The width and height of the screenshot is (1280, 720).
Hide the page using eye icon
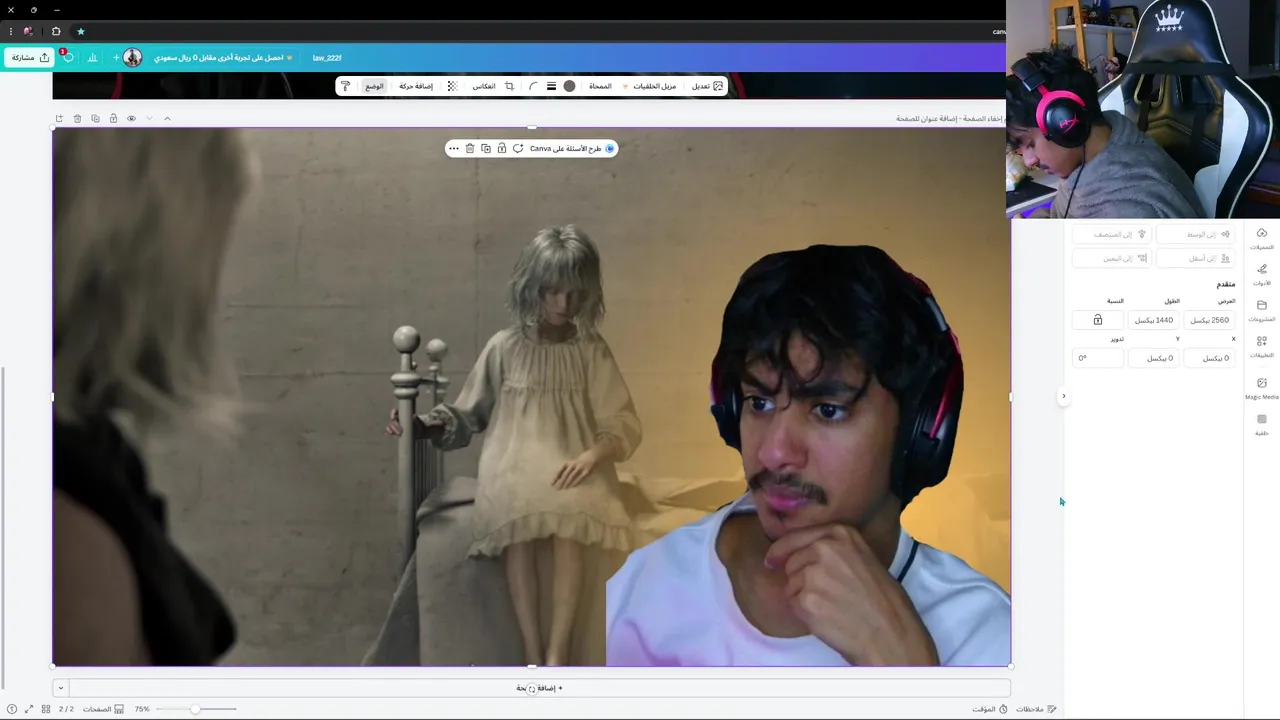[131, 118]
